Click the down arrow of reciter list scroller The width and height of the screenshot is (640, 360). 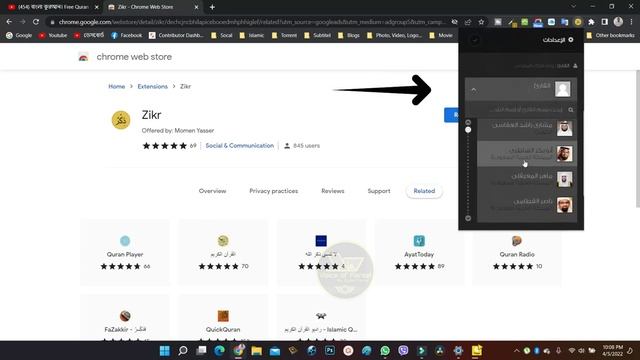click(x=468, y=218)
